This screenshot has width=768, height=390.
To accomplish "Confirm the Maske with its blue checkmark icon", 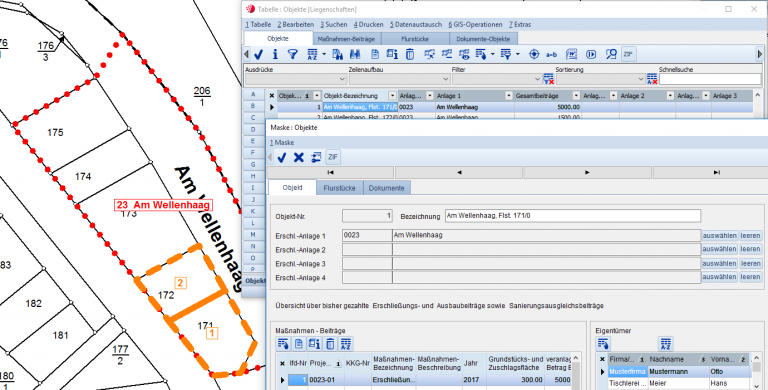I will point(282,157).
